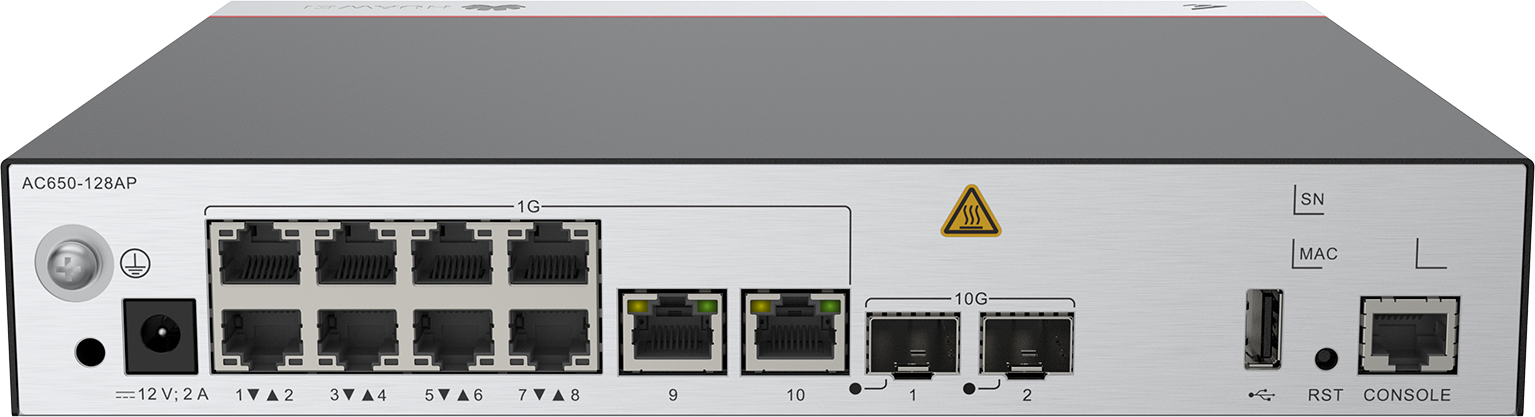Click the SFP+ 10G port 1
Screen dimensions: 1535x417
tap(912, 343)
